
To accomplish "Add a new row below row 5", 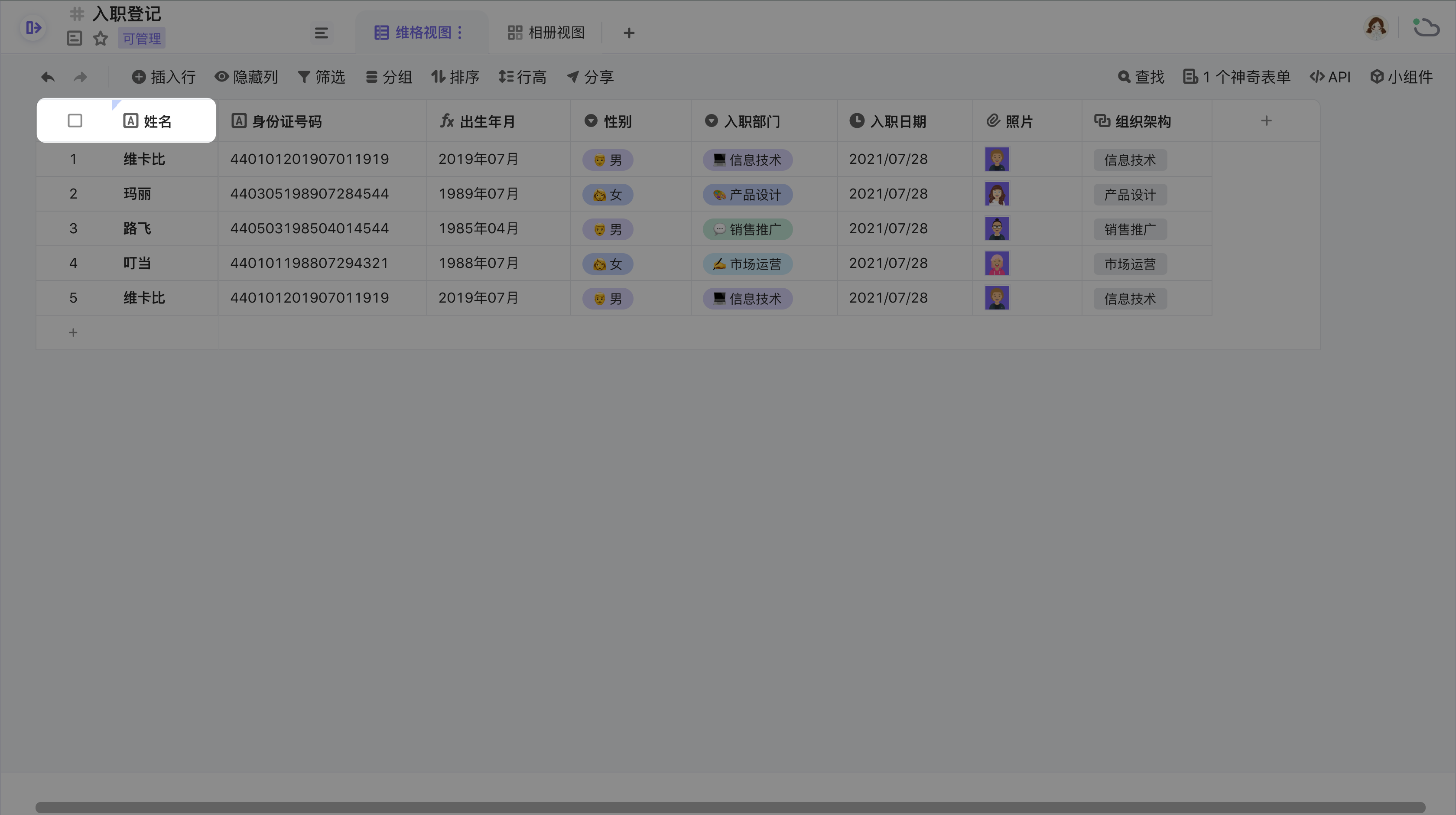I will pos(73,333).
